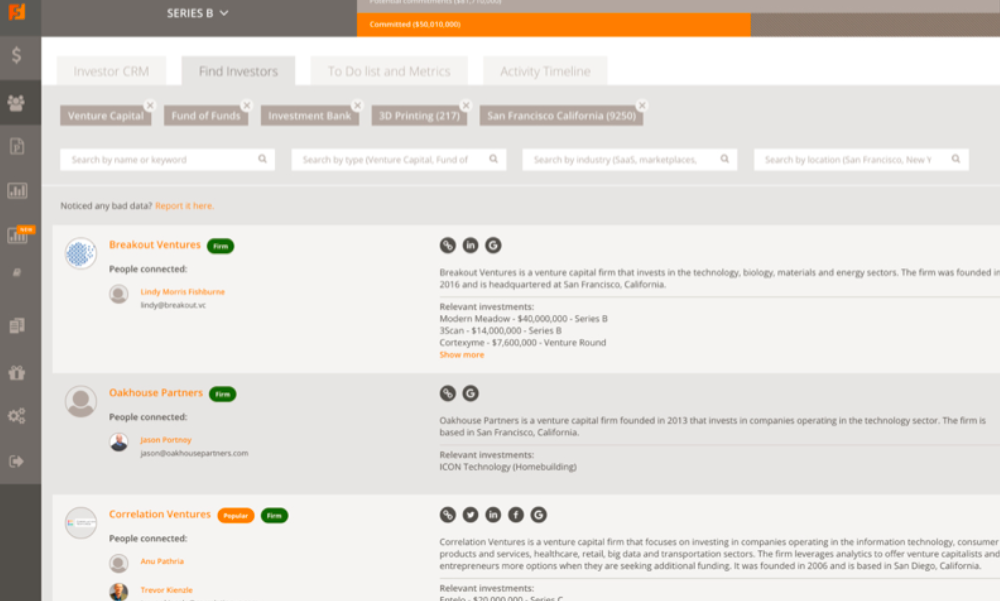Open the gift icon in the sidebar

coord(17,372)
